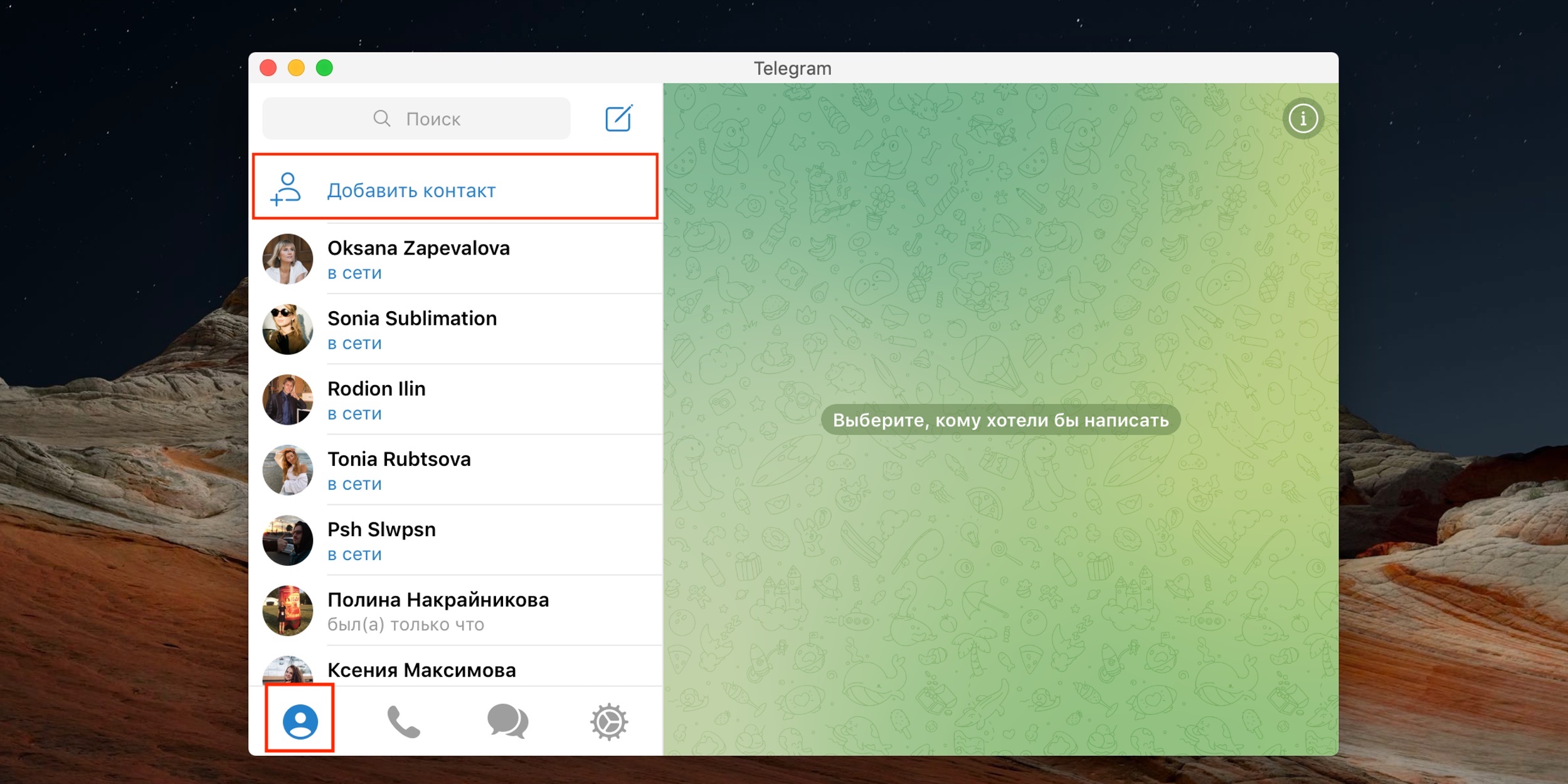Open Ксения Максимова contact
Image resolution: width=1568 pixels, height=784 pixels.
coord(456,666)
